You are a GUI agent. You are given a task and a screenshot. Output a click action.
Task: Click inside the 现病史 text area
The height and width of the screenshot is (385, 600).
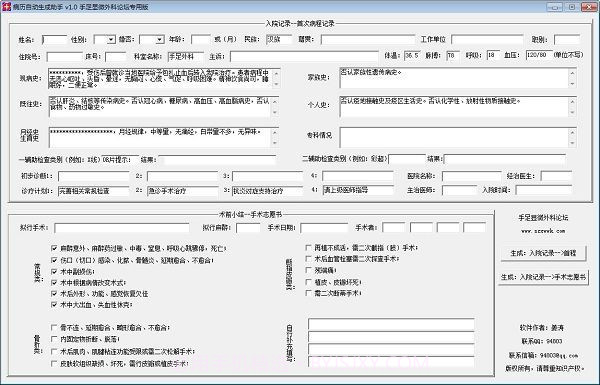(x=160, y=78)
